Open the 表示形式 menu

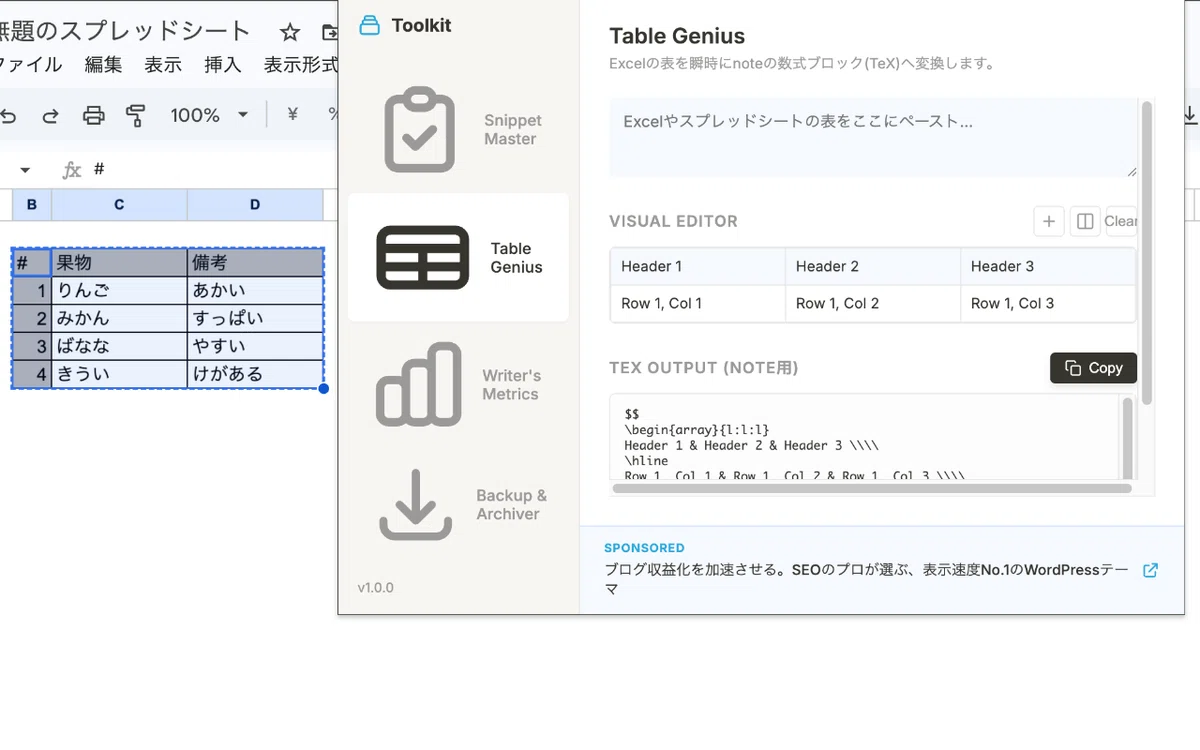point(300,65)
